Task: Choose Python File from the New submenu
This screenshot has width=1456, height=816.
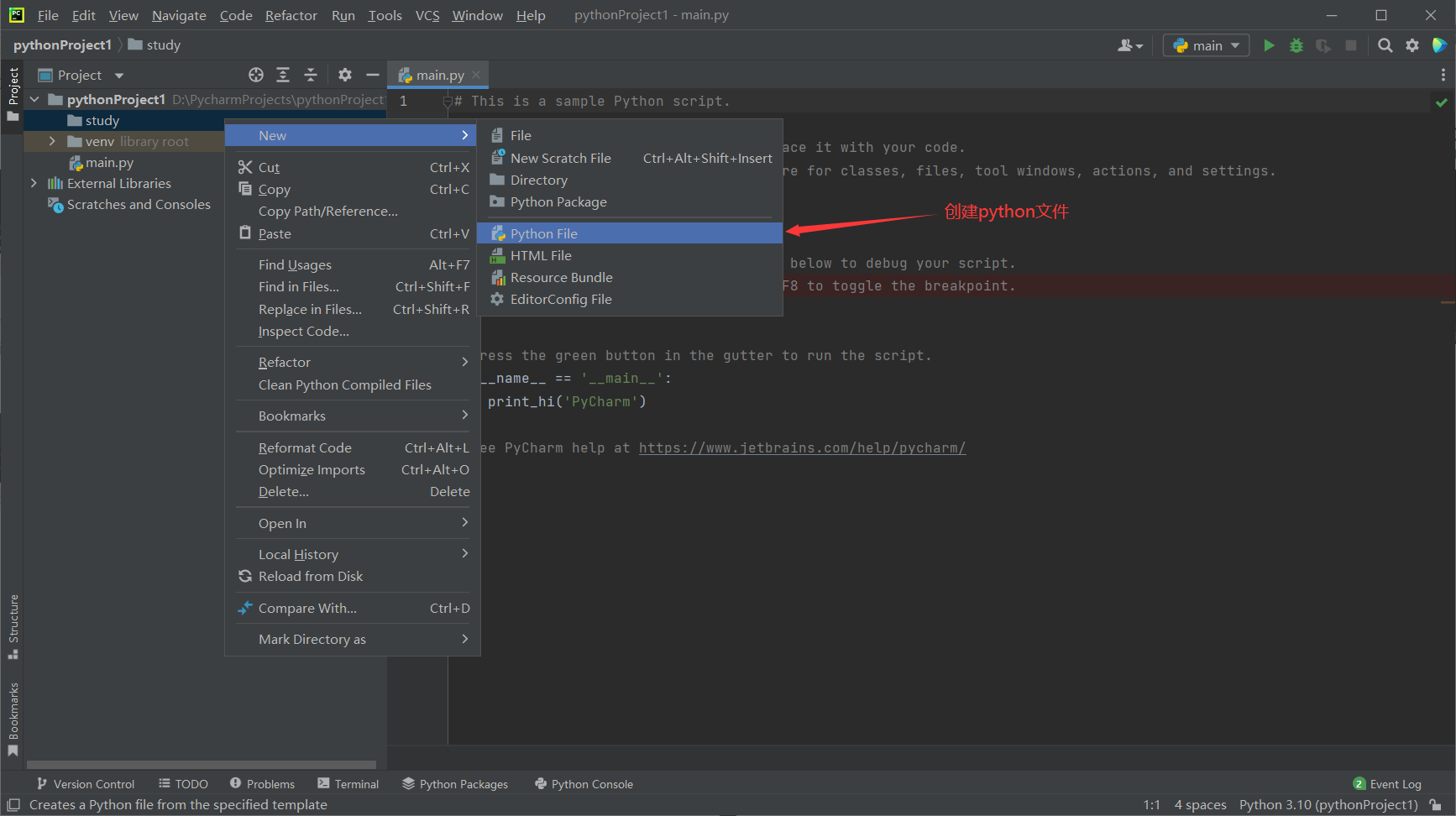Action: pos(630,233)
